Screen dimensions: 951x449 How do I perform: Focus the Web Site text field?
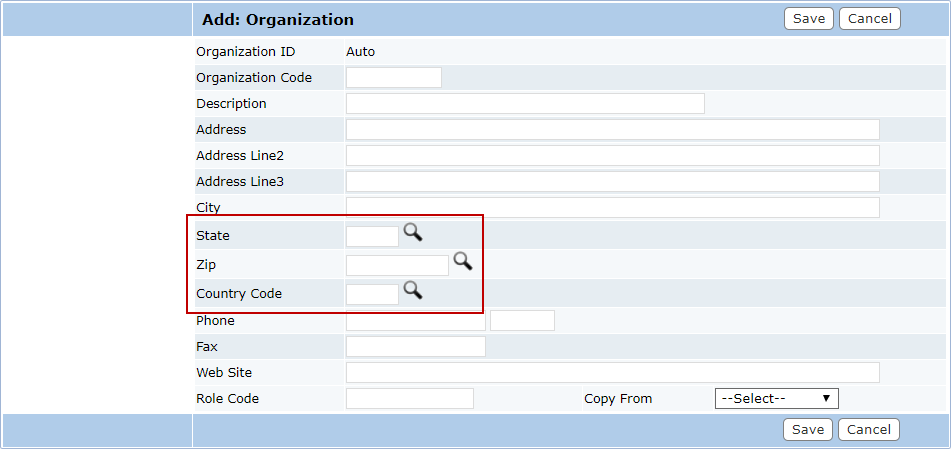(613, 373)
